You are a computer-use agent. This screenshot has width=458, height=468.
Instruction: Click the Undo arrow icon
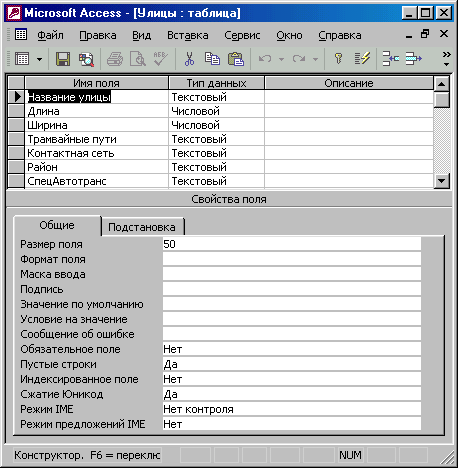click(265, 59)
